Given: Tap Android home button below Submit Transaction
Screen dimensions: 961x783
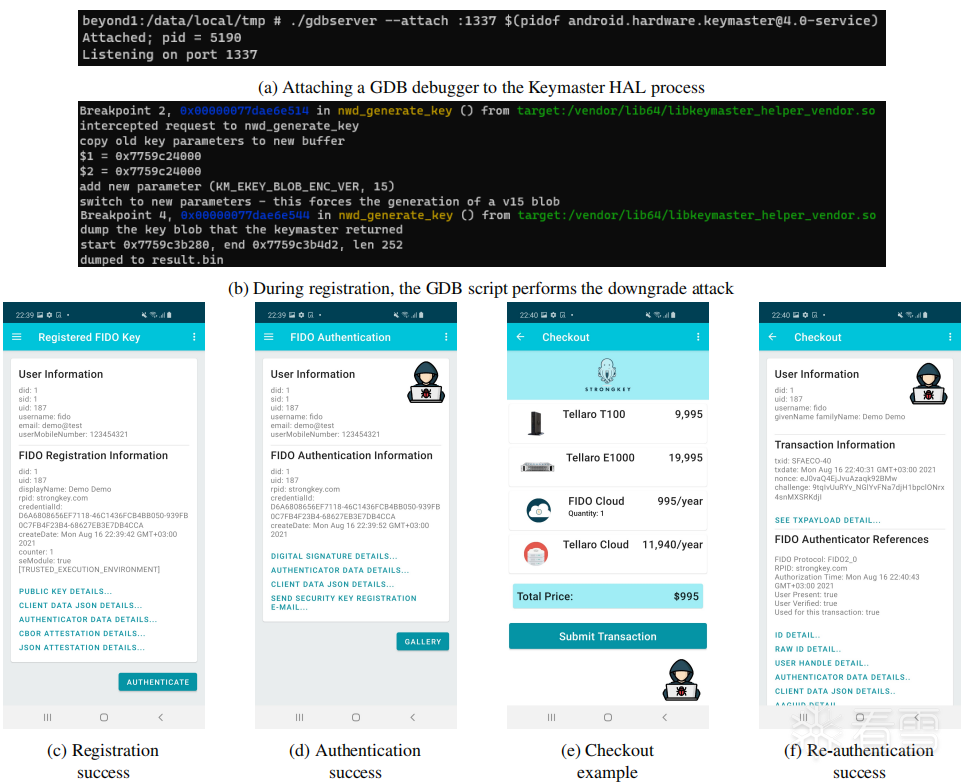Looking at the screenshot, I should (x=607, y=717).
